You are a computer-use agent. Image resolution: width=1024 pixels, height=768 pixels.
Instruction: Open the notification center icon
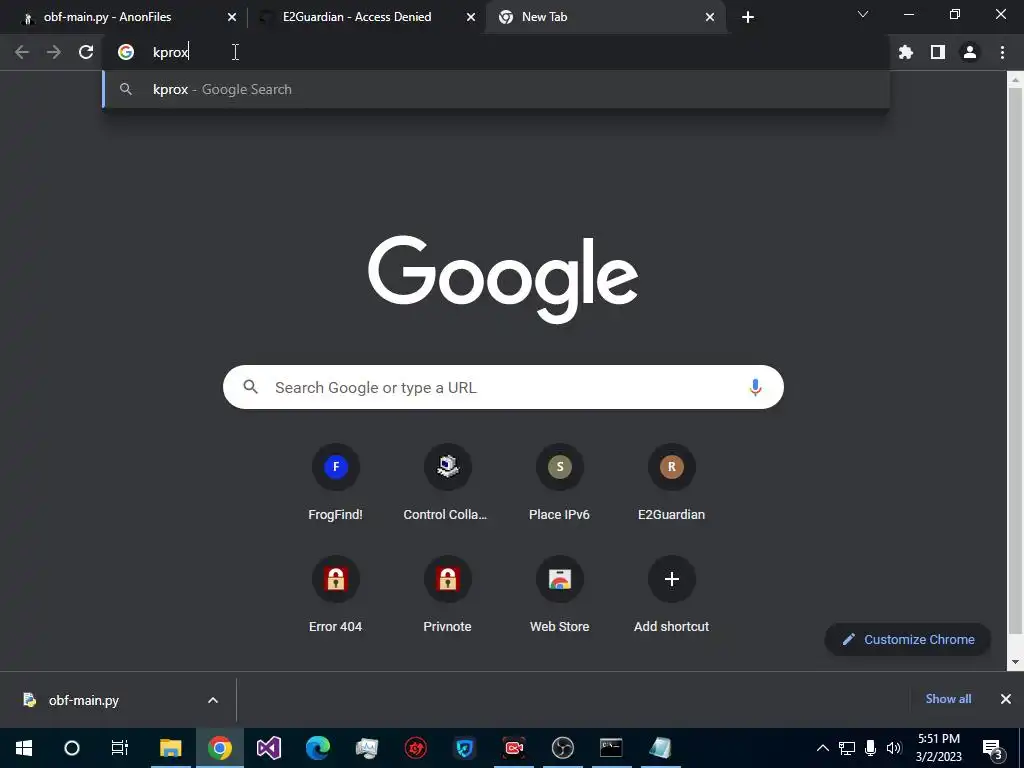click(992, 748)
